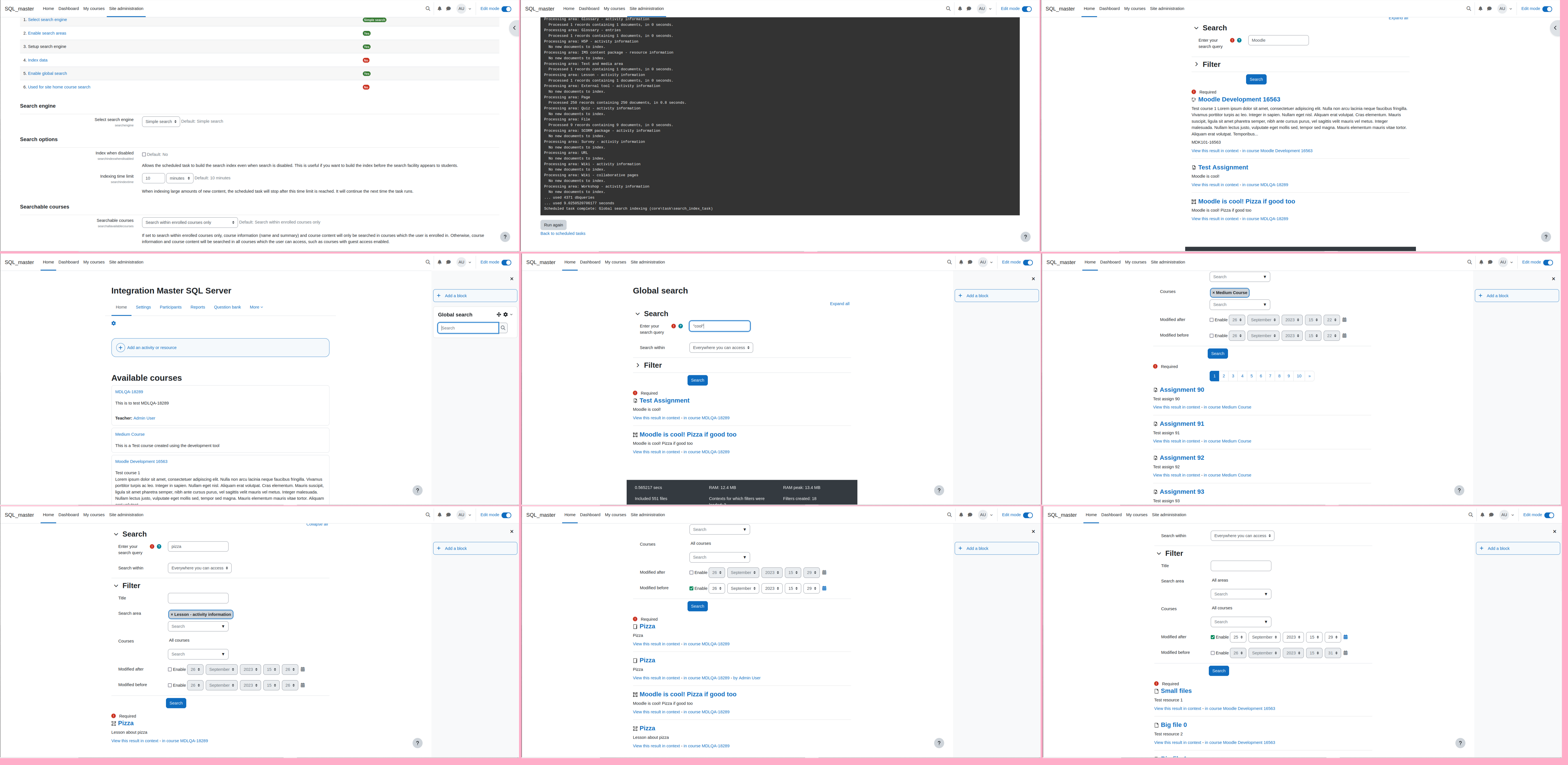The image size is (1568, 765).
Task: Select the Home tab under the Integration Master SQL Server title
Action: tap(121, 307)
